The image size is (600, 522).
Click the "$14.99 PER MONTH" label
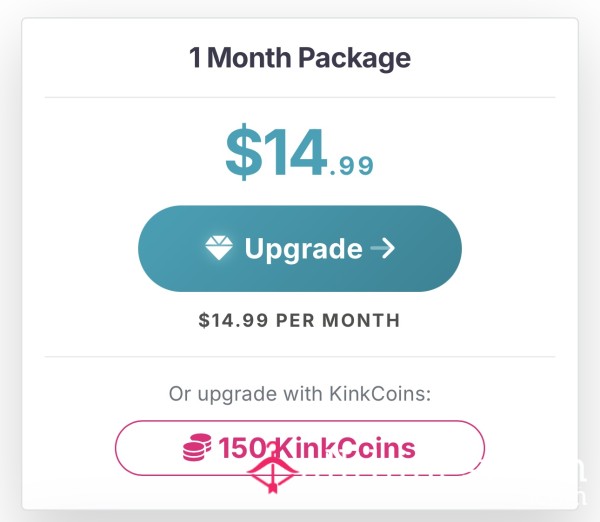pyautogui.click(x=300, y=321)
